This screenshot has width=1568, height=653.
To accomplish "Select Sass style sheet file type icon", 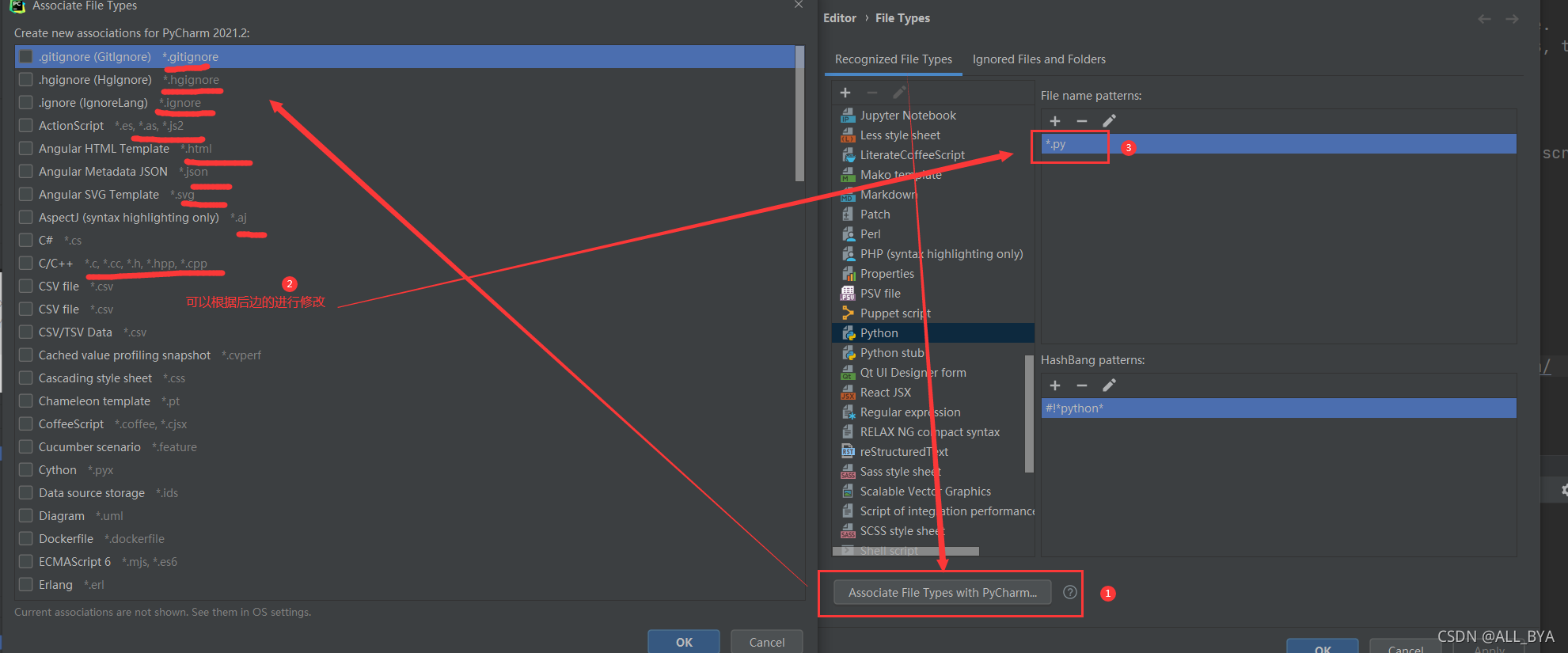I will pos(848,472).
